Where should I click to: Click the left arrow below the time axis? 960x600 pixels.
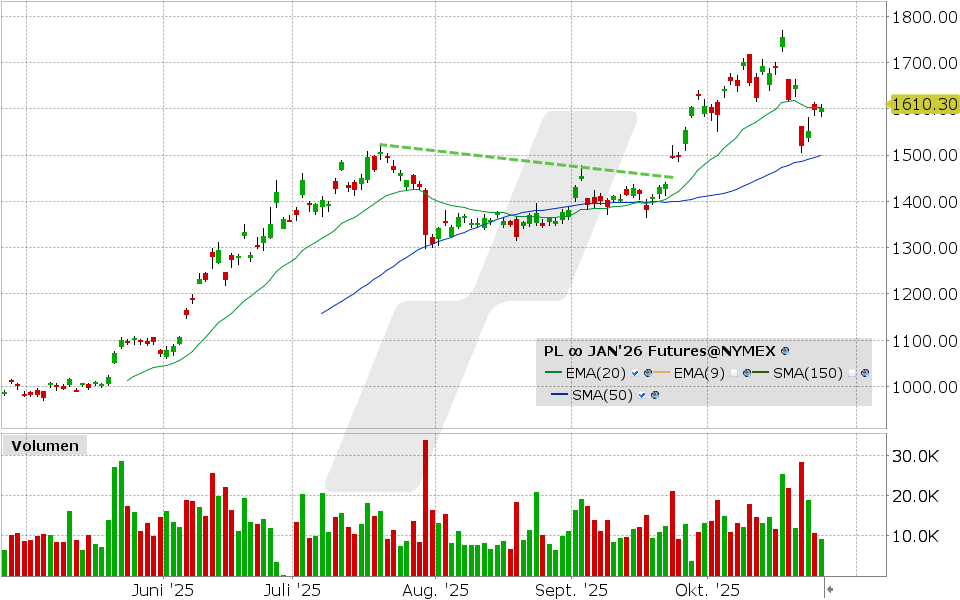[x=830, y=590]
